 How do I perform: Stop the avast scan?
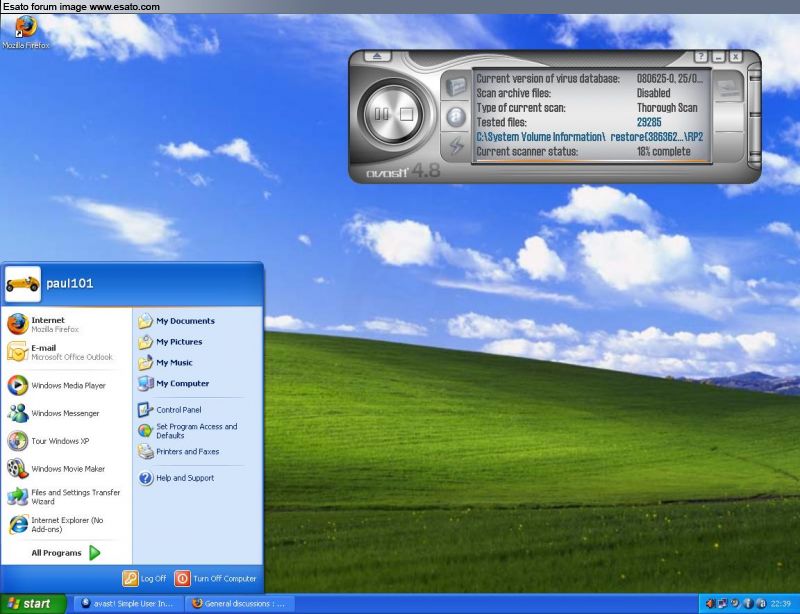406,114
